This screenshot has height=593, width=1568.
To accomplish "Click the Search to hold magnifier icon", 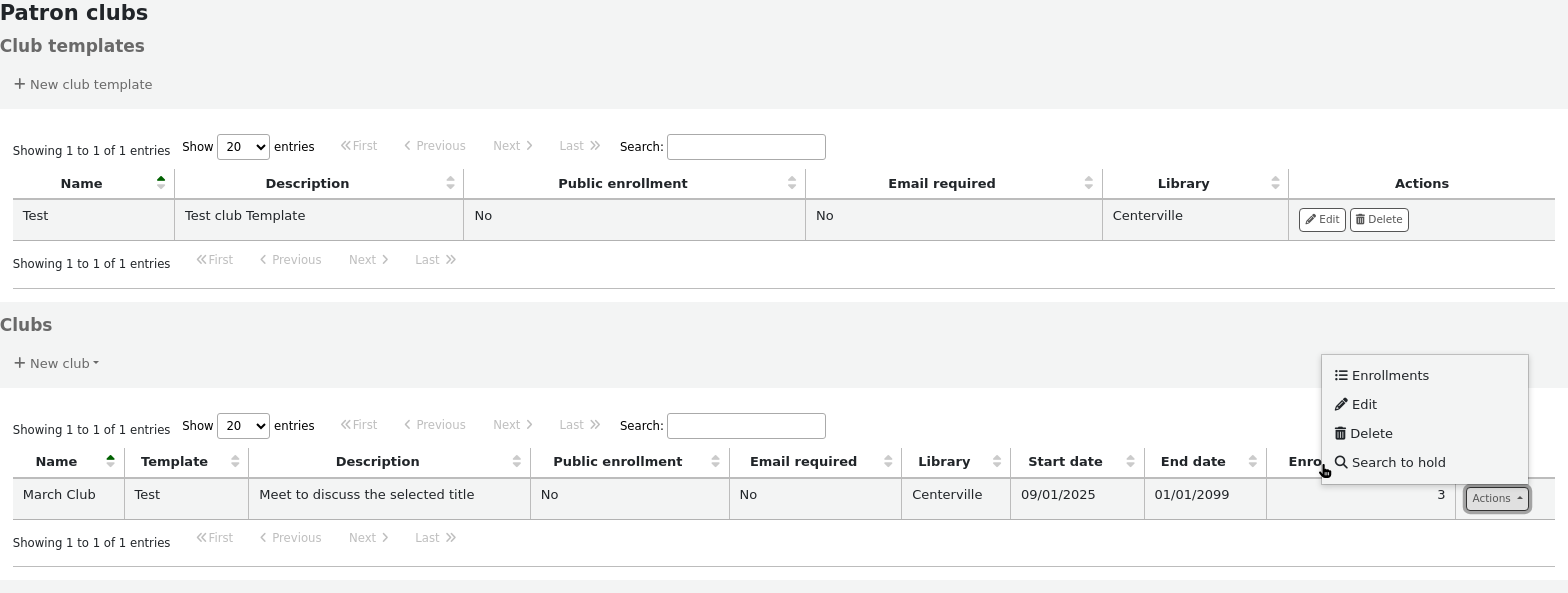I will pos(1341,463).
